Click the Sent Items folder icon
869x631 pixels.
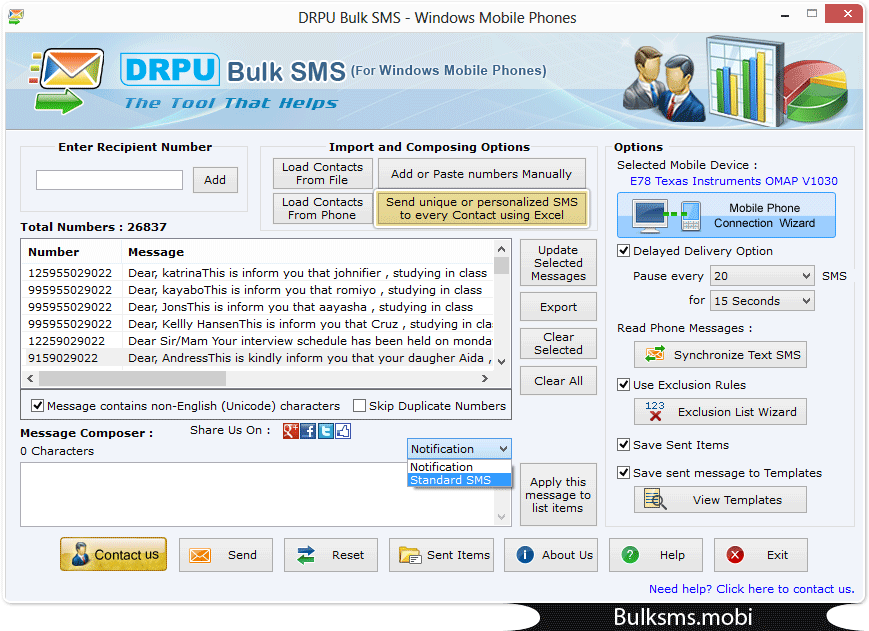pos(410,555)
